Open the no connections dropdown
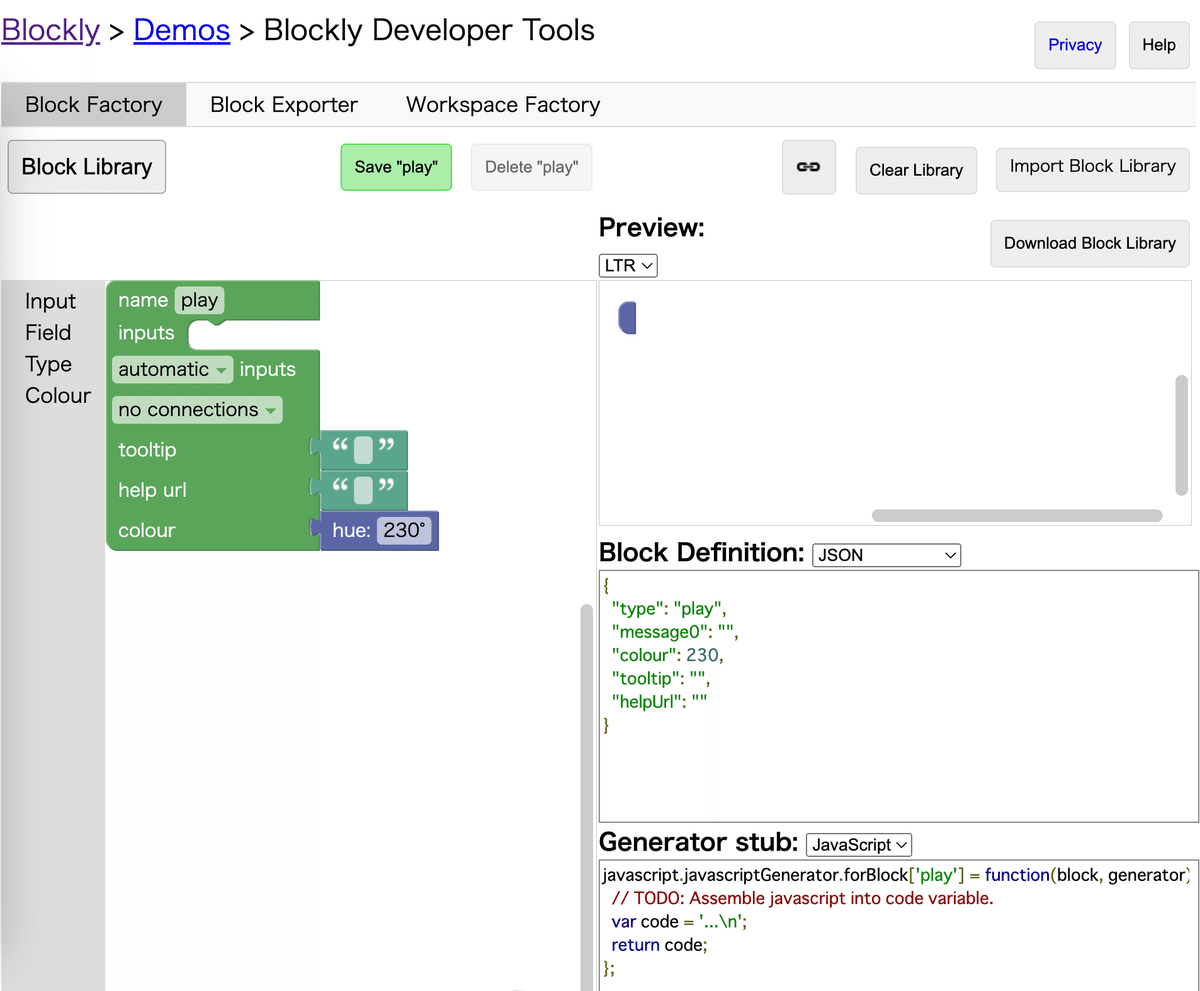 (197, 410)
